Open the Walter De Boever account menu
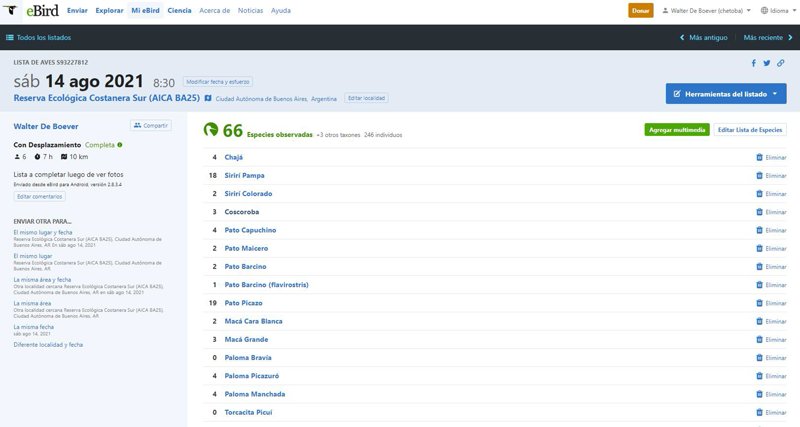The image size is (800, 427). [x=707, y=11]
